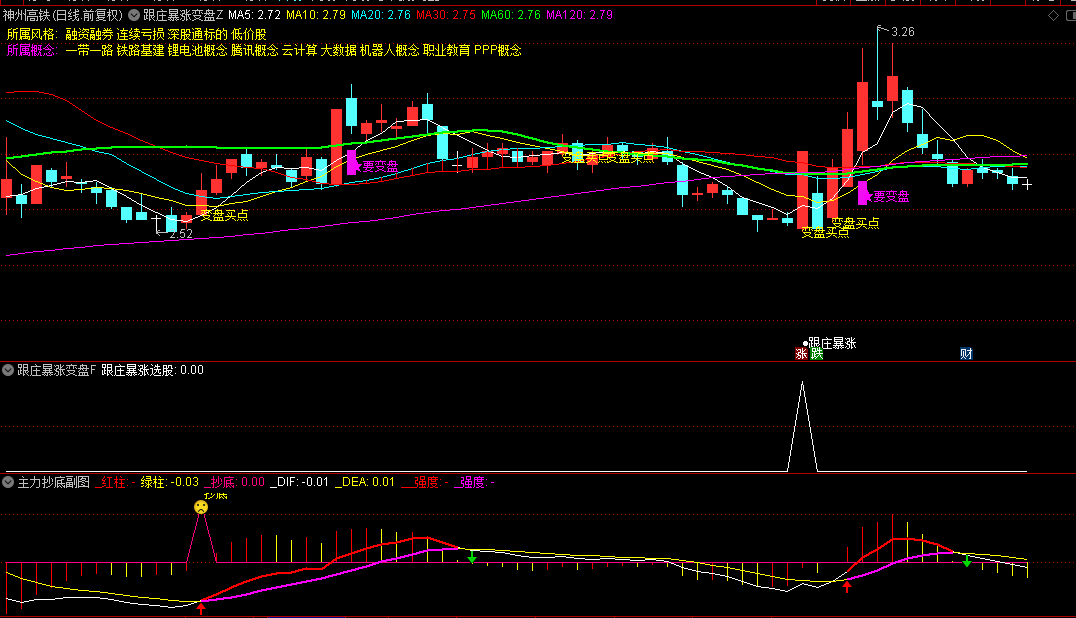
Task: Click the 机器人概念 concept tag
Action: coord(389,51)
